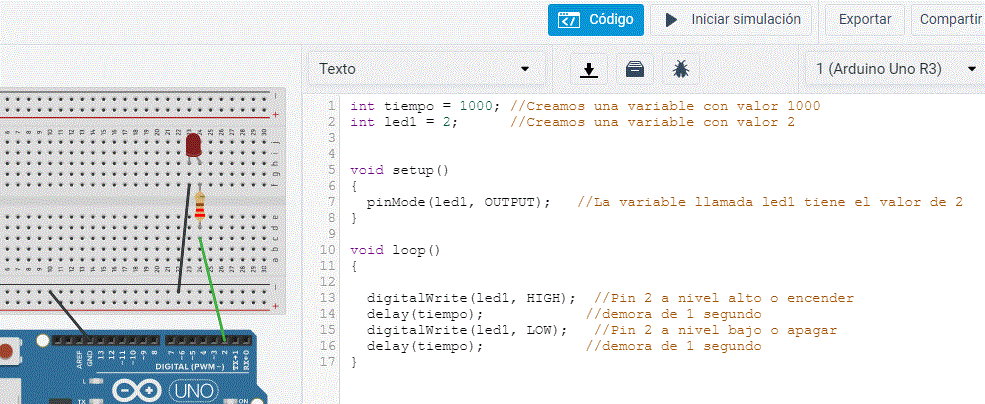This screenshot has width=985, height=404.
Task: Click the pinMode(led1, OUTPUT) code line
Action: pyautogui.click(x=458, y=201)
